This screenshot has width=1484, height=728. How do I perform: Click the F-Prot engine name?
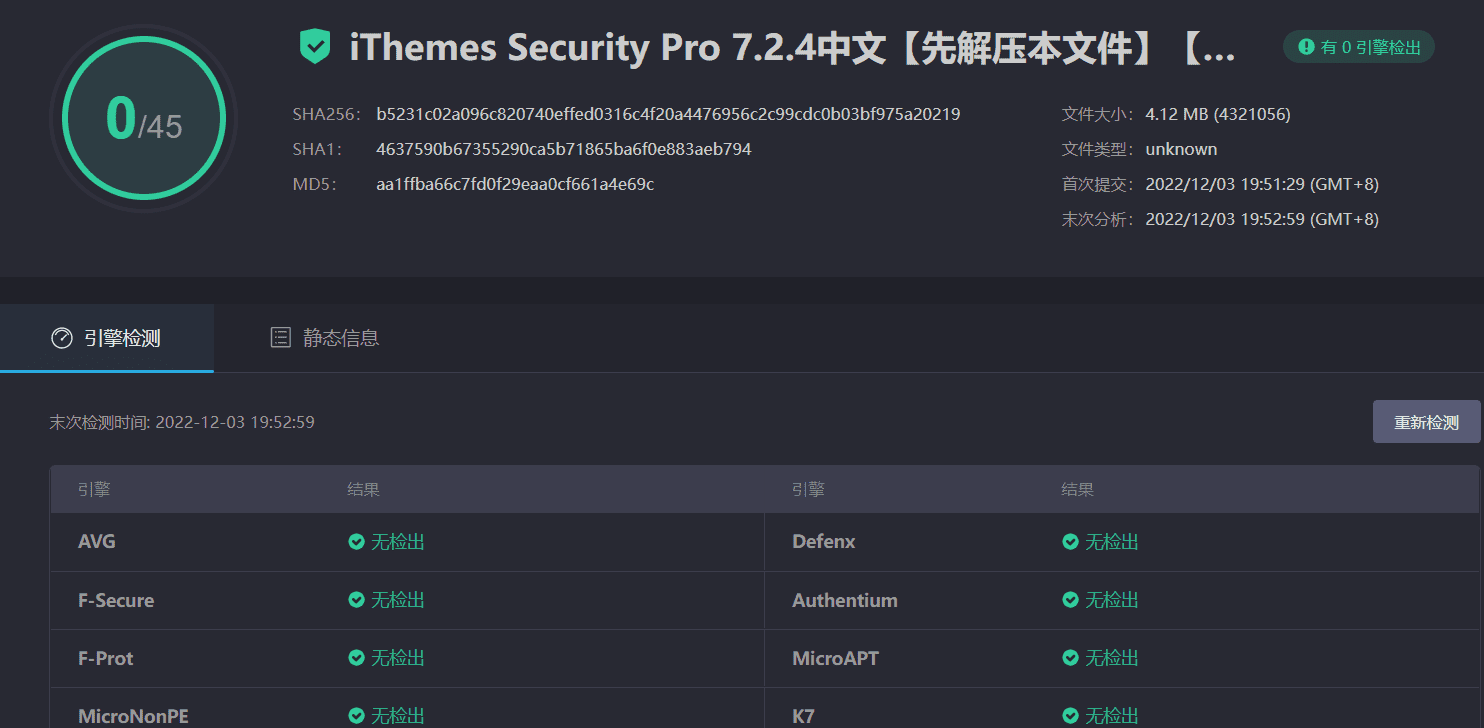[x=106, y=658]
